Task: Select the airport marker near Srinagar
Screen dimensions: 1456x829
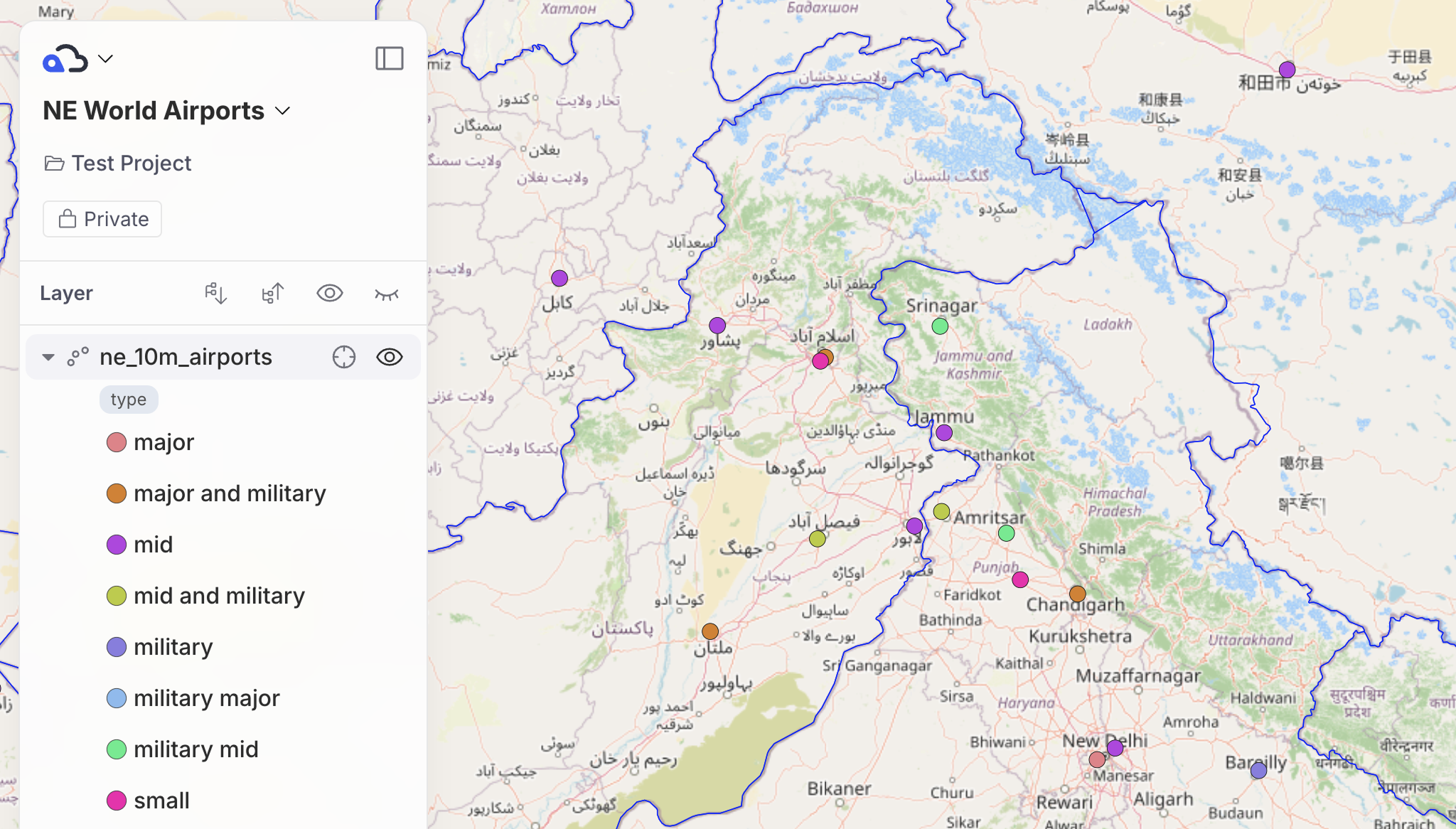Action: [x=940, y=326]
